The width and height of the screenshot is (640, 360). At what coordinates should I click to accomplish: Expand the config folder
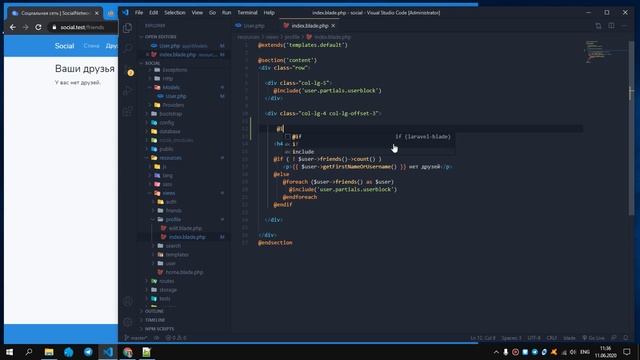(167, 122)
